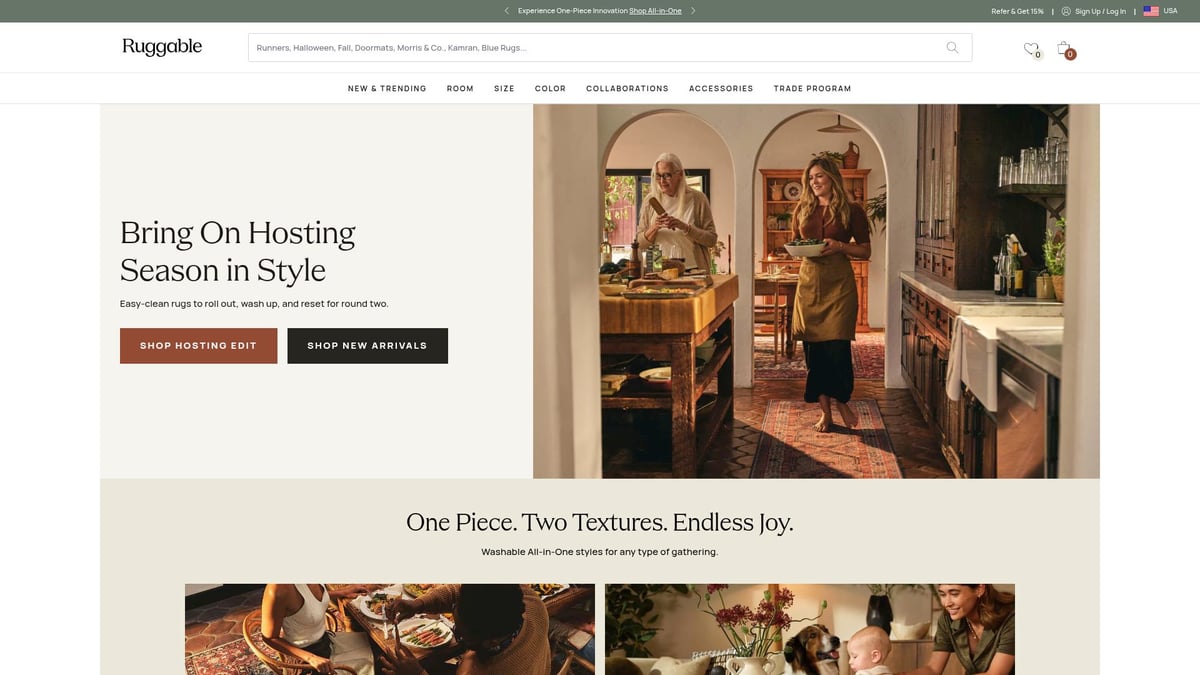The width and height of the screenshot is (1200, 675).
Task: Select Accessories in navigation bar
Action: (x=721, y=88)
